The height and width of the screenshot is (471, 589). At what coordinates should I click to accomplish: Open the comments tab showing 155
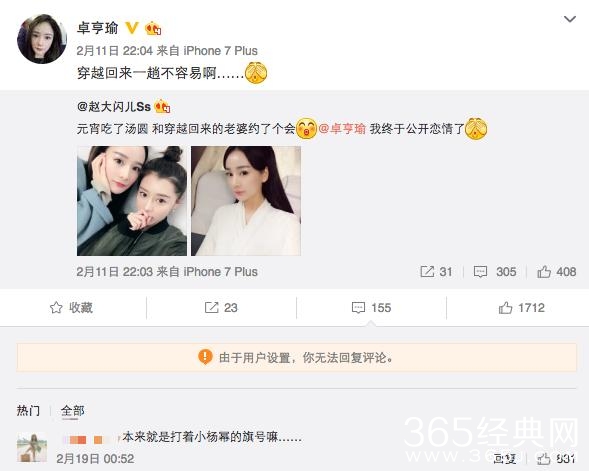coord(371,308)
